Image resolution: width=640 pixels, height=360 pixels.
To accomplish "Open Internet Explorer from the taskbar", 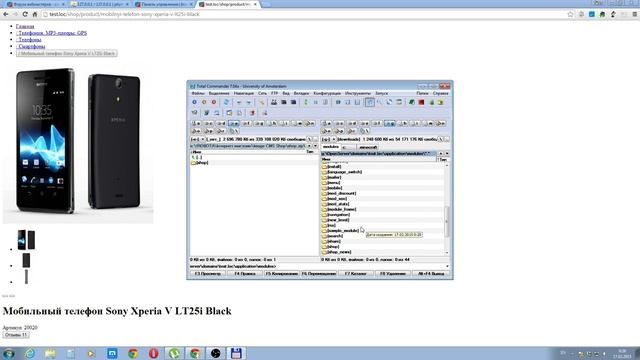I will (x=29, y=353).
